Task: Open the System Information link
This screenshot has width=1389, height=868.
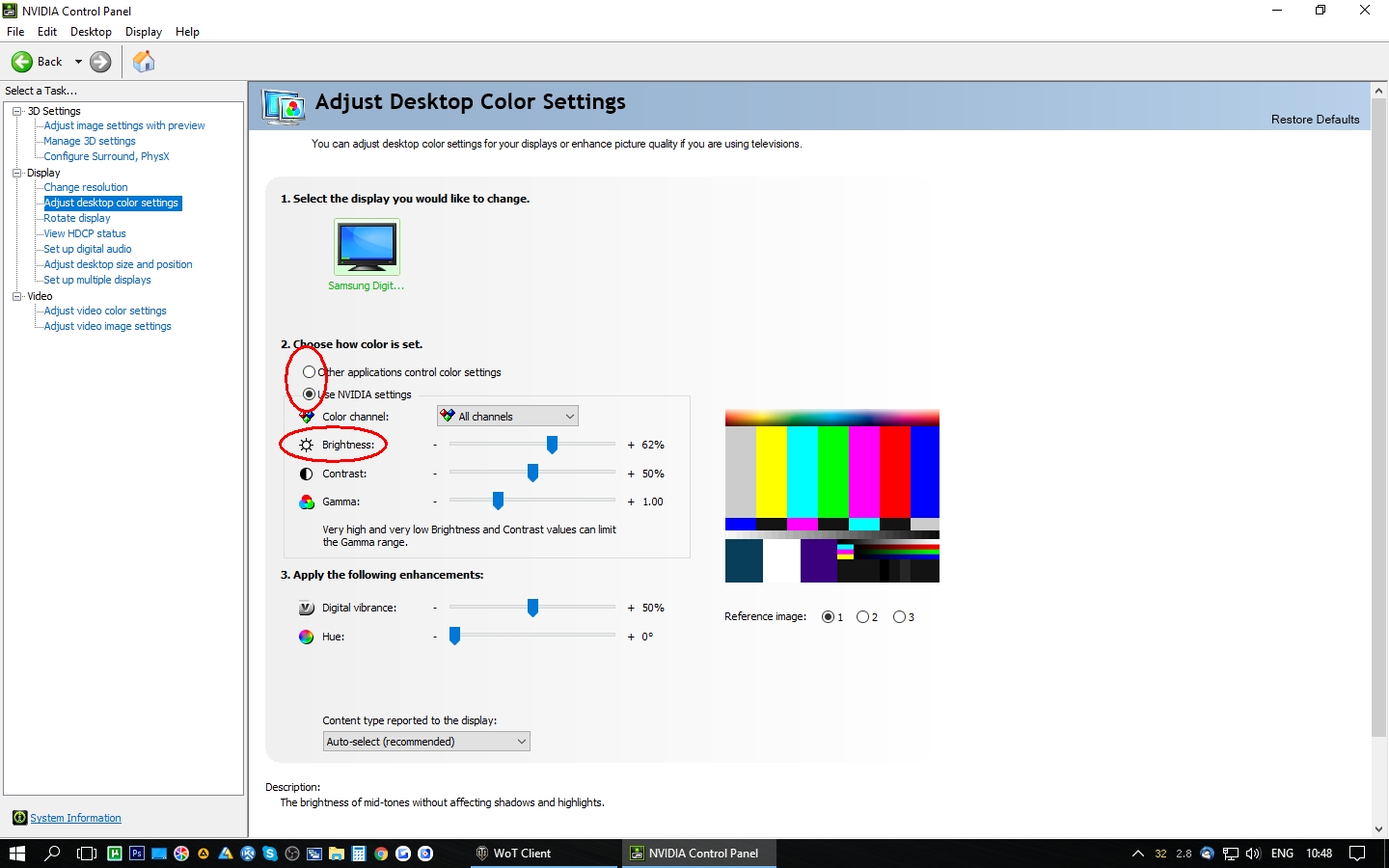Action: pos(75,818)
